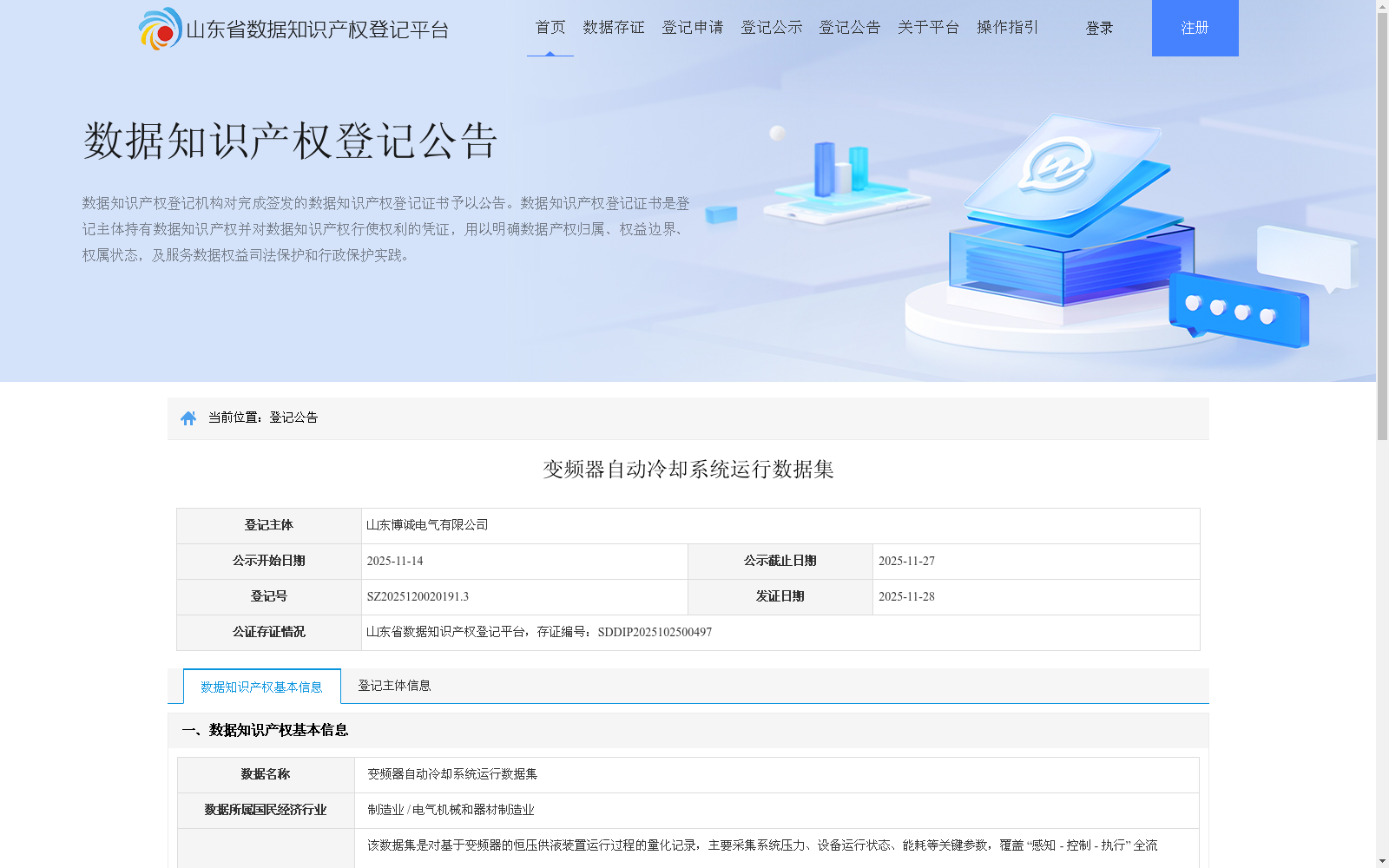This screenshot has height=868, width=1389.
Task: Click the 登记号 label cell
Action: click(269, 597)
